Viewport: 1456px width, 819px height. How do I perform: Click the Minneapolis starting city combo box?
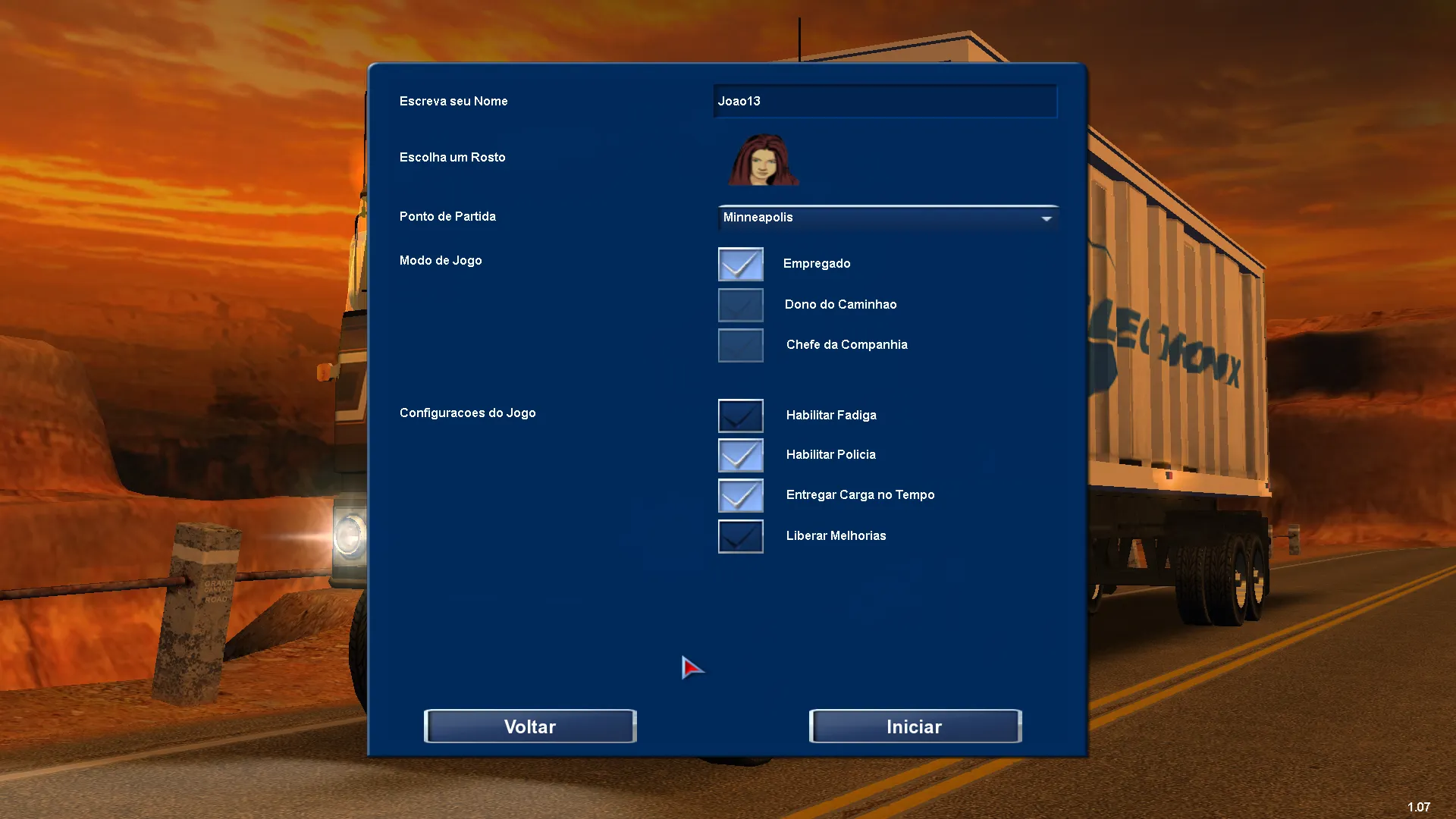(x=887, y=218)
